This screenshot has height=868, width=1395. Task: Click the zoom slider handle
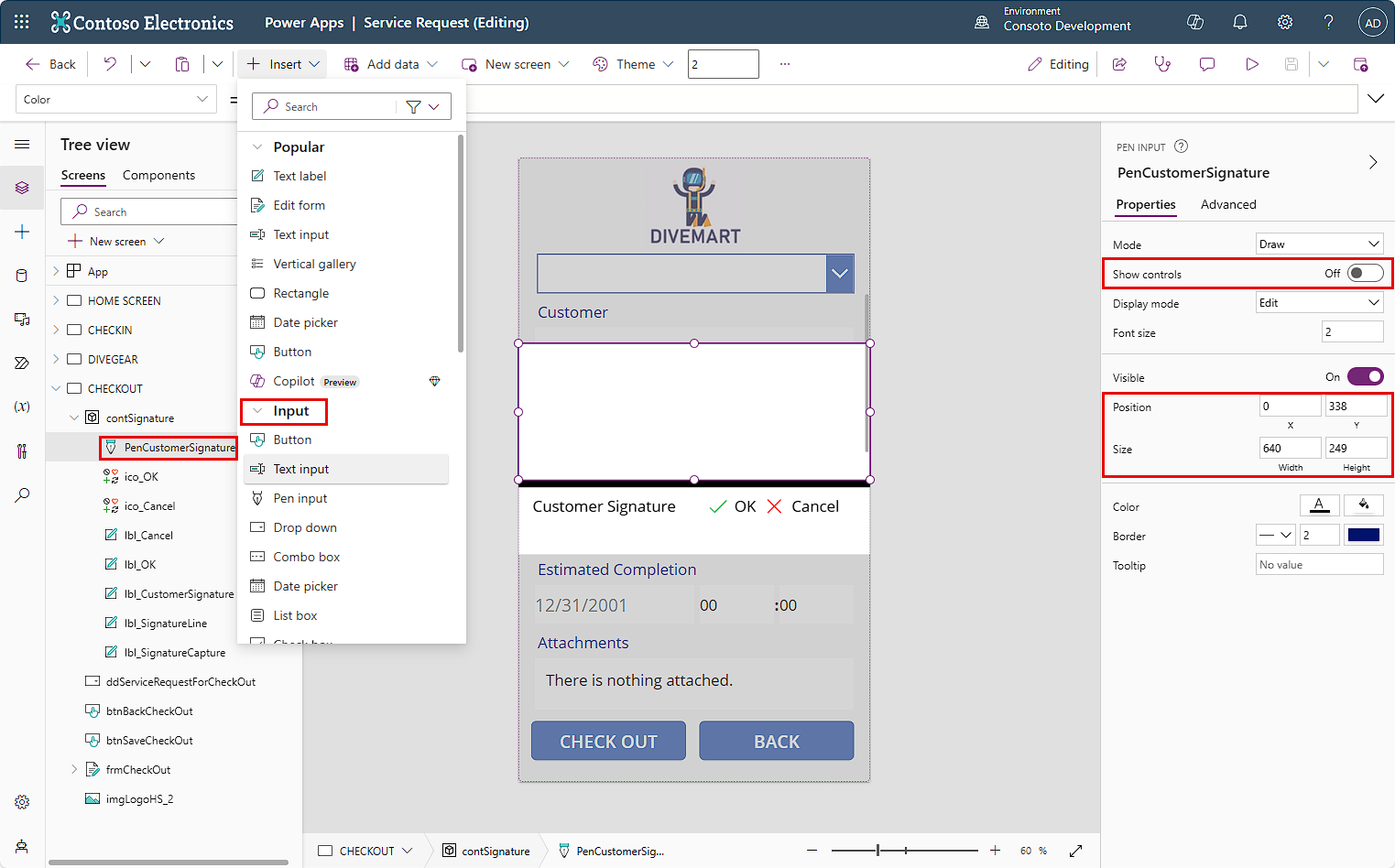point(877,851)
